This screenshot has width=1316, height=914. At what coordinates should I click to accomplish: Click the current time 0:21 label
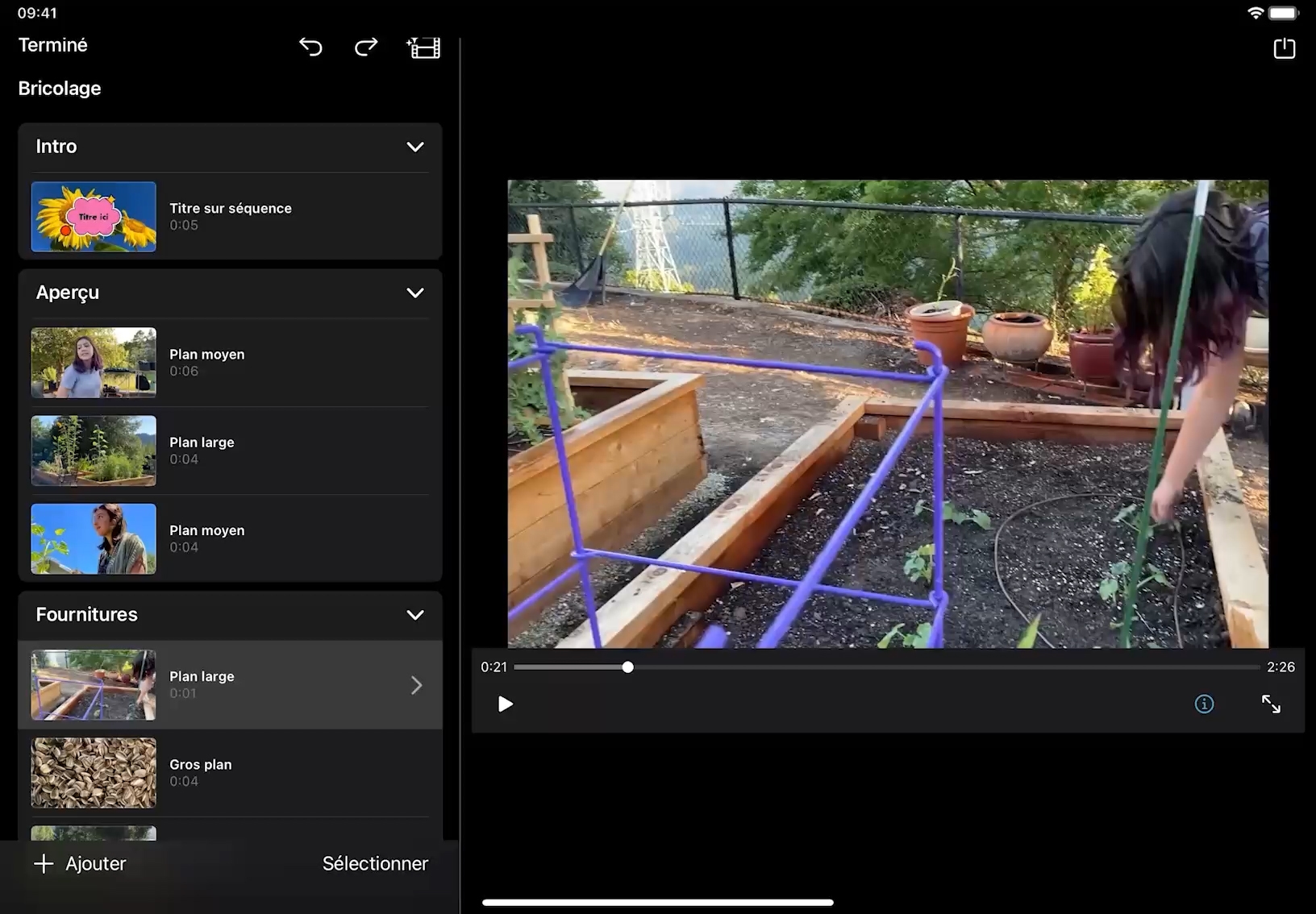coord(494,667)
